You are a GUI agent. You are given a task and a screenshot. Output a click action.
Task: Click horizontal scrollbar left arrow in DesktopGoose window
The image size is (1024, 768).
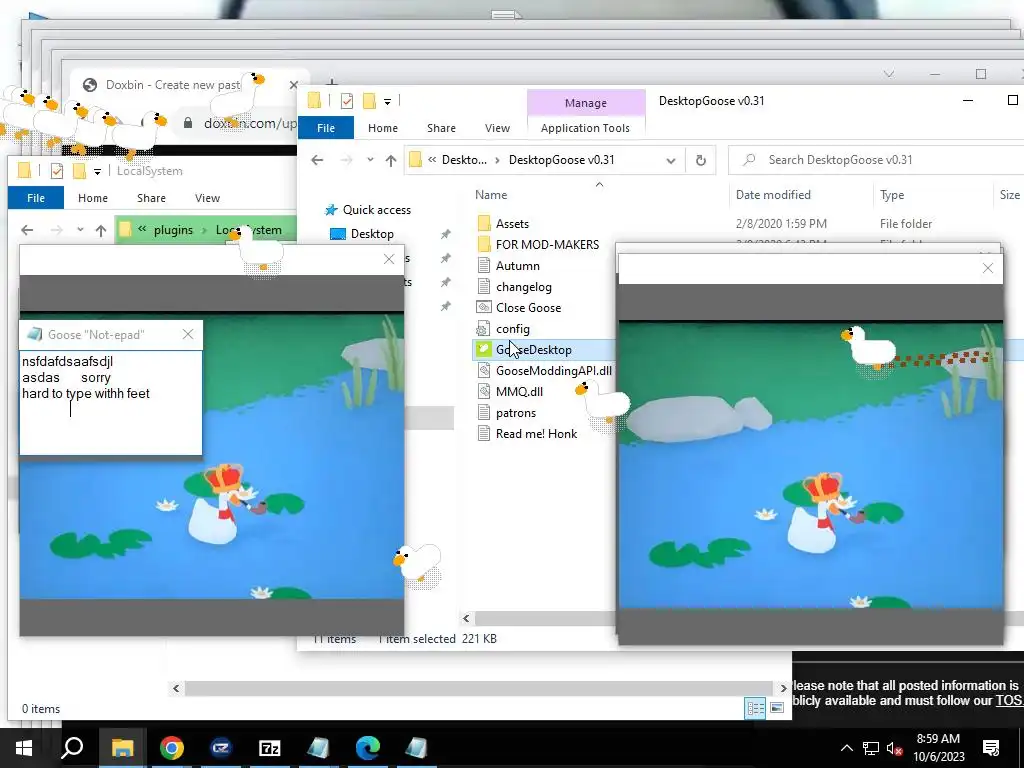click(466, 618)
